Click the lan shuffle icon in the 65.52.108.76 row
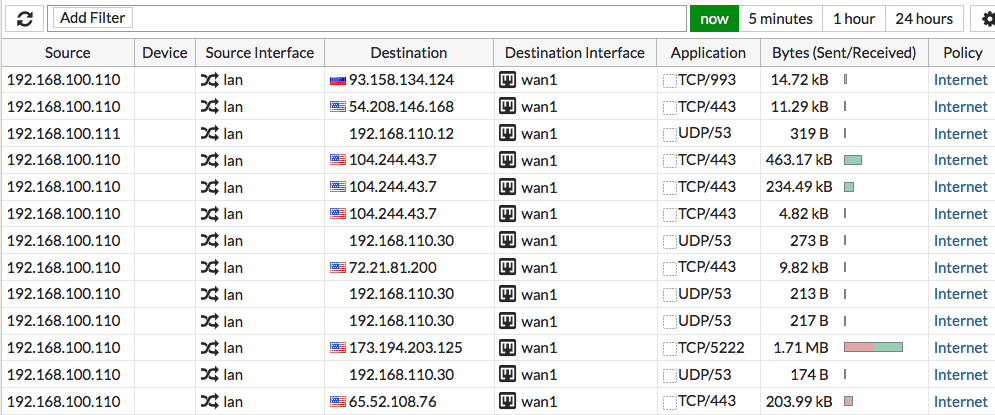Image resolution: width=995 pixels, height=415 pixels. pos(209,402)
